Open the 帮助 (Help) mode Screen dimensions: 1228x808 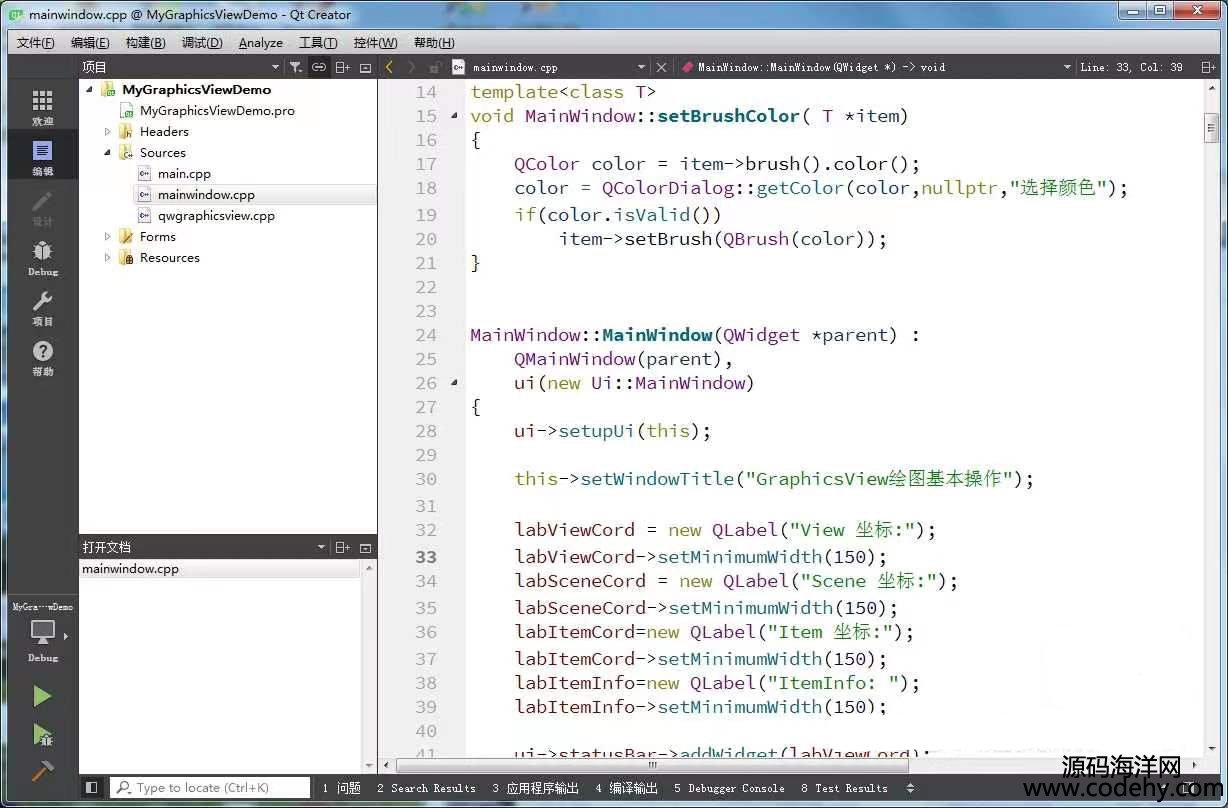pos(42,357)
